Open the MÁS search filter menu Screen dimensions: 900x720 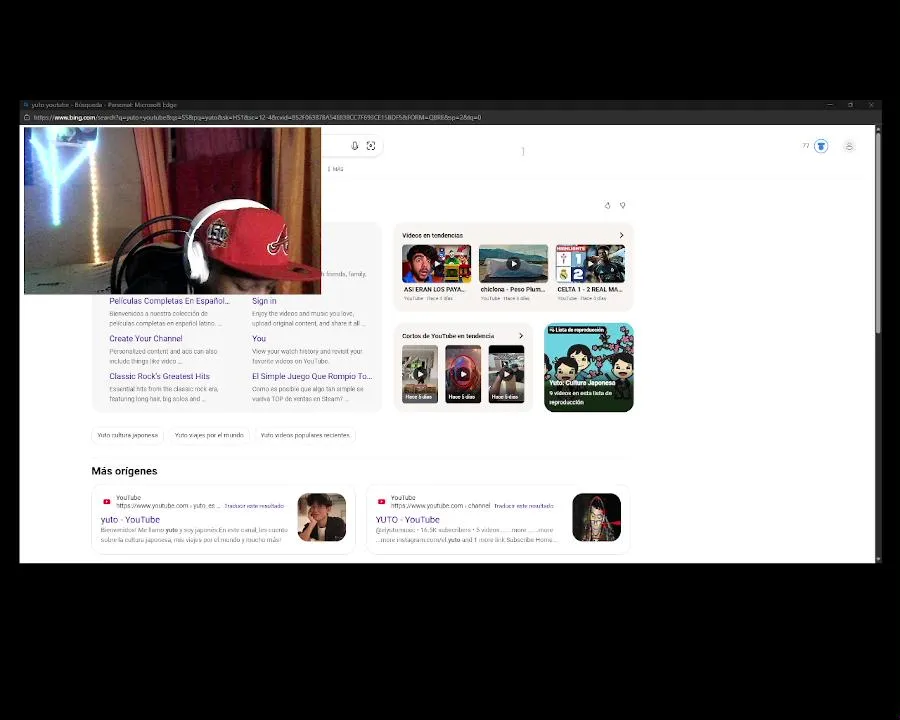[335, 169]
